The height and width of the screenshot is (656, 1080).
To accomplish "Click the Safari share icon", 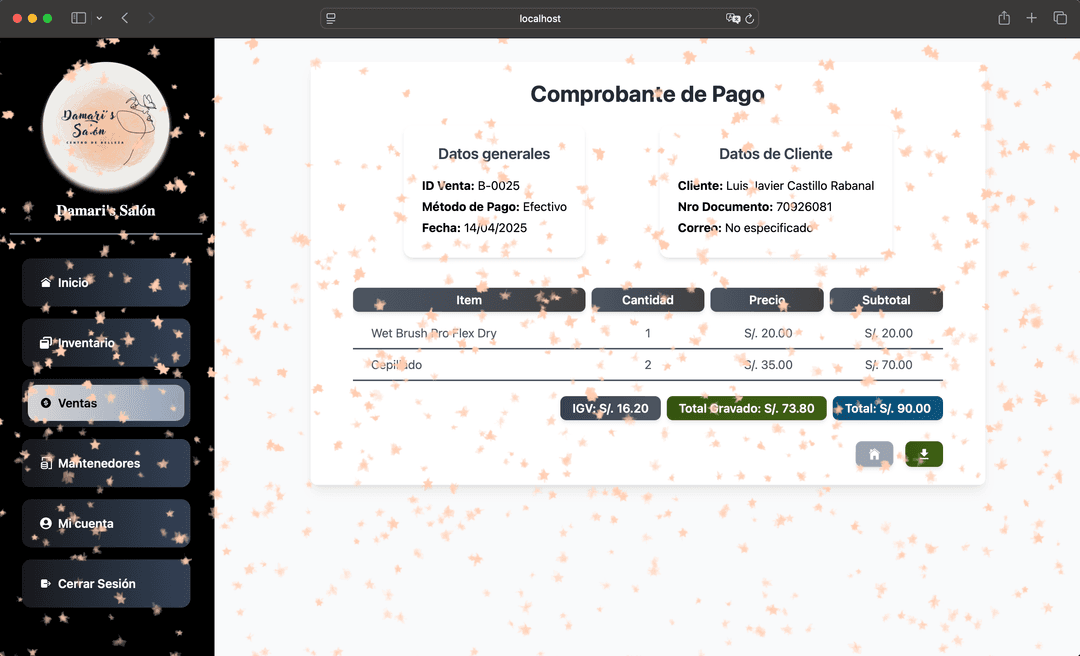I will pyautogui.click(x=1004, y=18).
